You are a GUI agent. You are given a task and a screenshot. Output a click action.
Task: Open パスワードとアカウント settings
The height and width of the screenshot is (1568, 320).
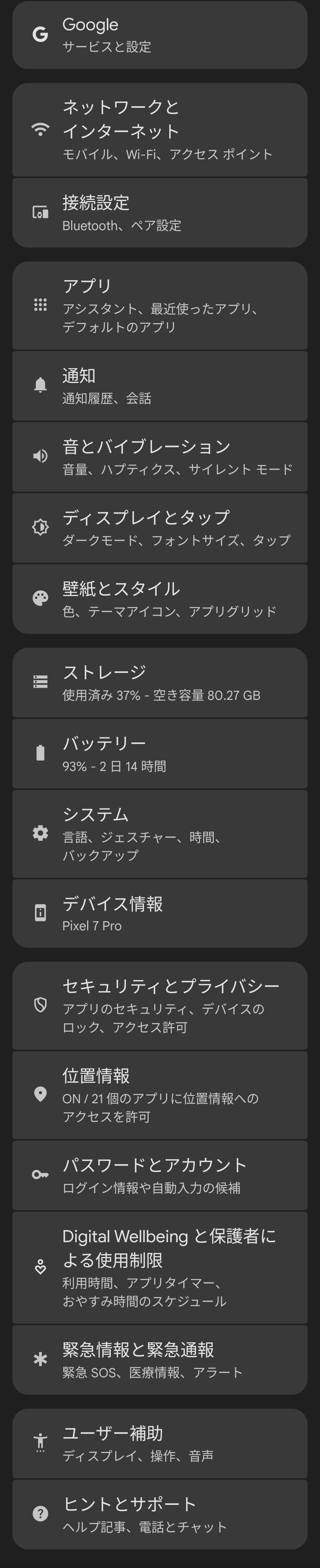point(159,1175)
